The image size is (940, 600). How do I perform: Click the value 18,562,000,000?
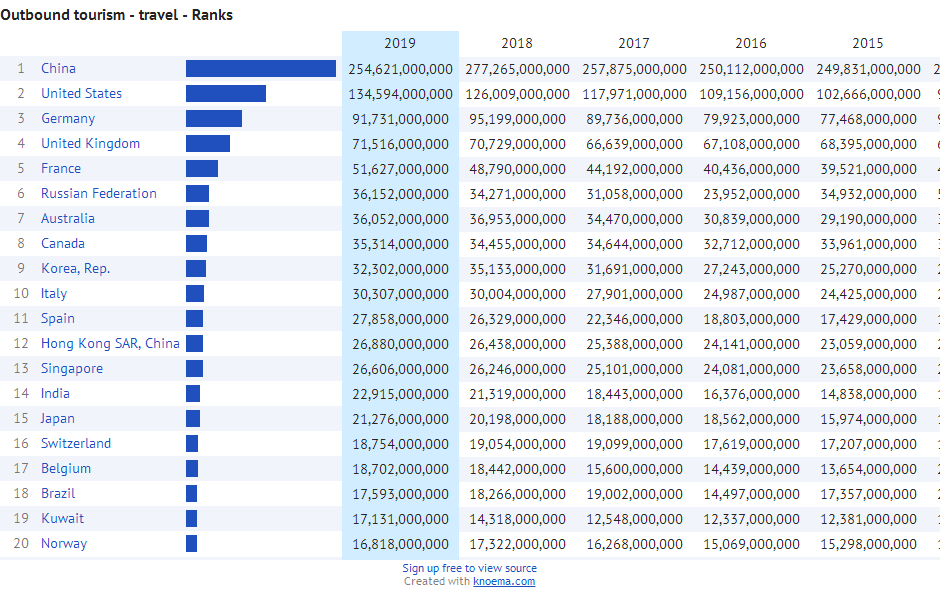tap(751, 420)
